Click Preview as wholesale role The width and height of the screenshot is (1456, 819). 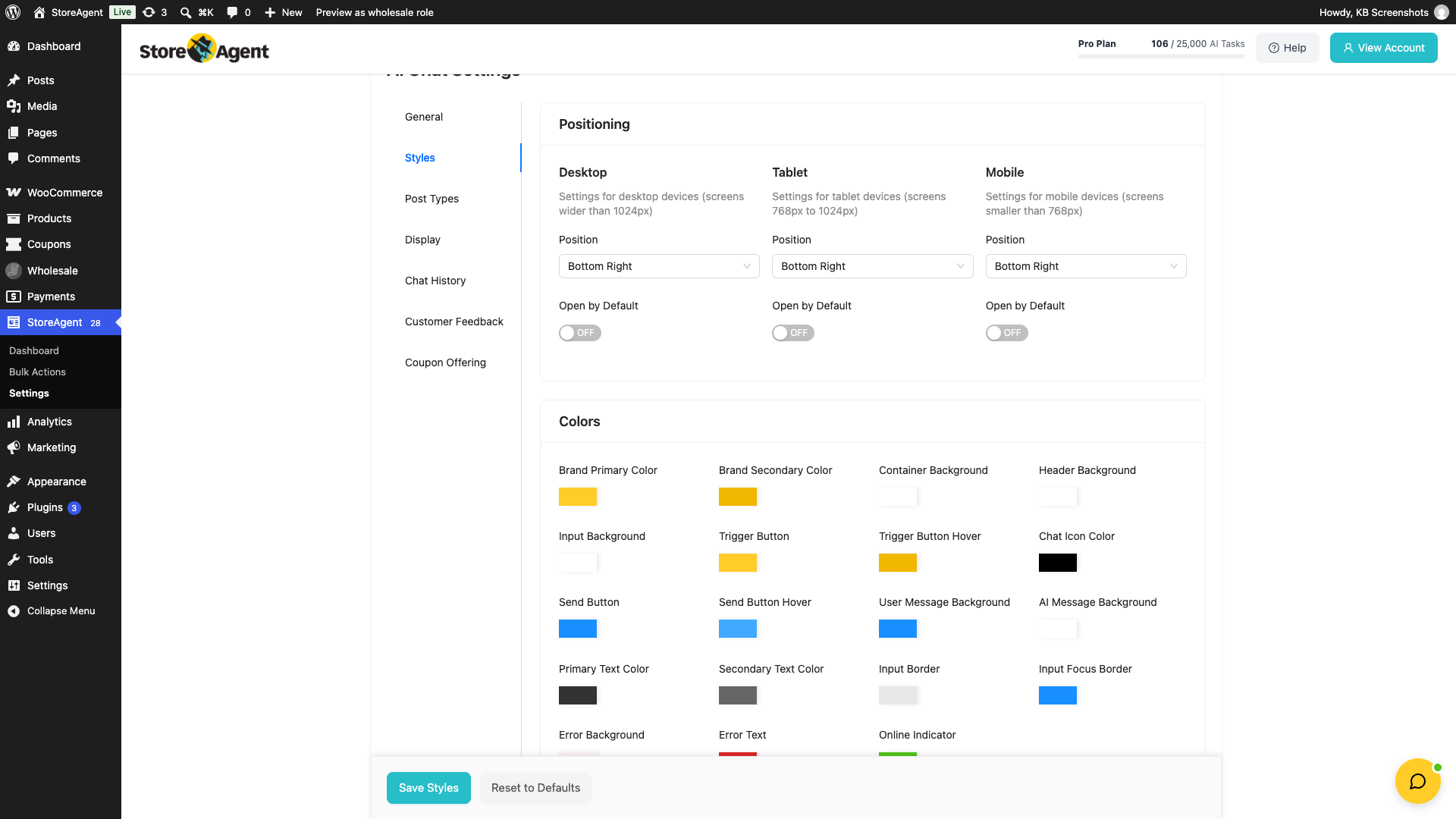coord(375,12)
